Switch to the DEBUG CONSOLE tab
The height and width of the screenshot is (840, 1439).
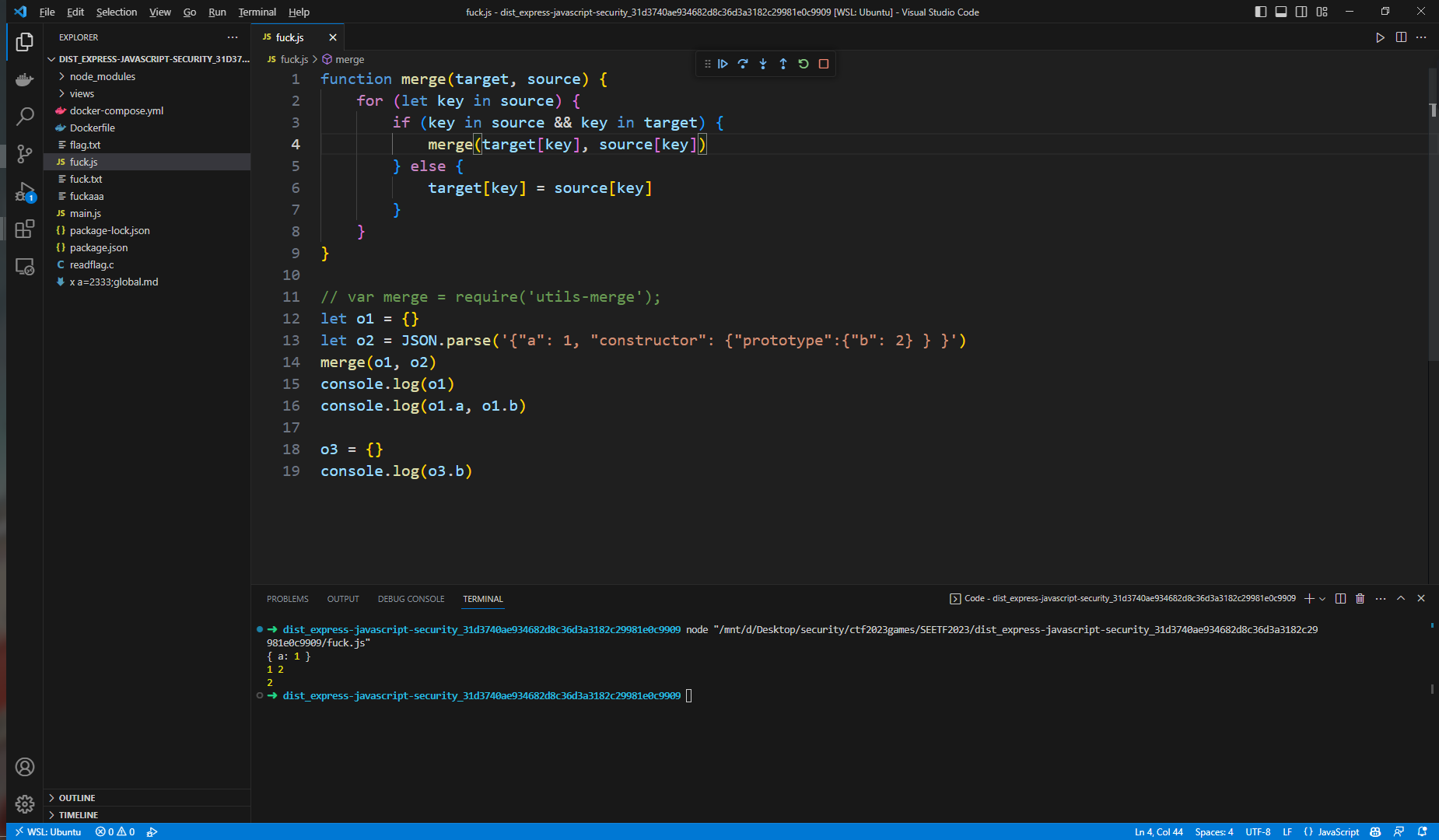411,599
